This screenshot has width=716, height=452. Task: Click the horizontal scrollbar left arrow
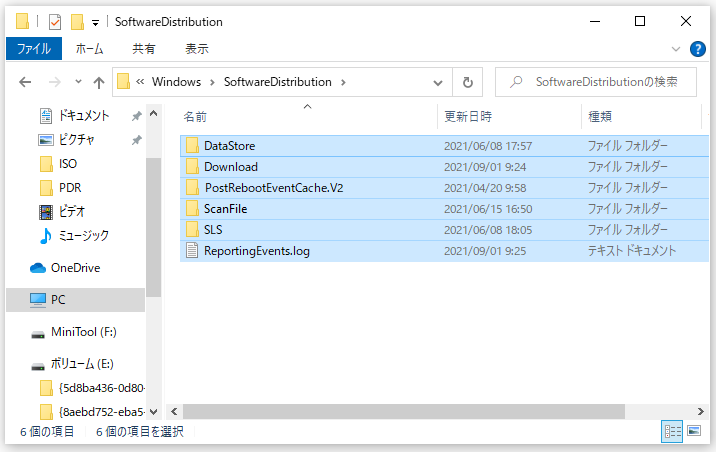[x=174, y=411]
